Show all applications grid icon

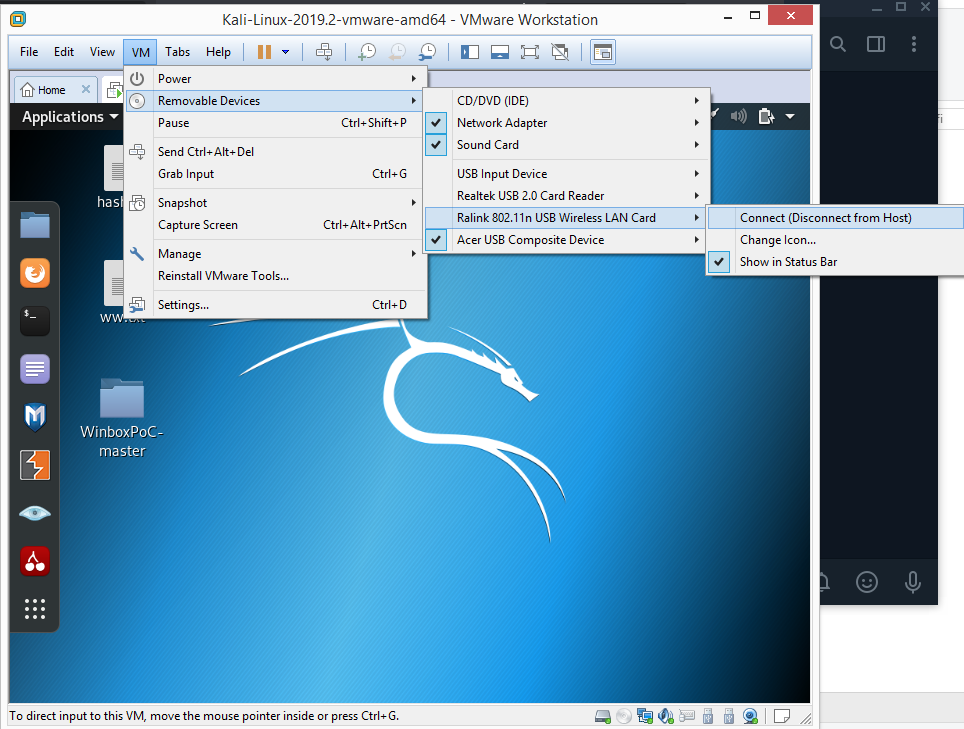[x=34, y=609]
